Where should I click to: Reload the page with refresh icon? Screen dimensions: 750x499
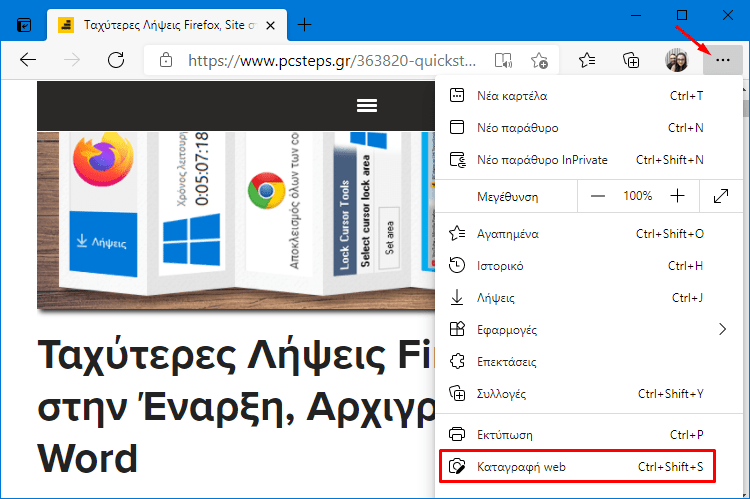click(116, 60)
